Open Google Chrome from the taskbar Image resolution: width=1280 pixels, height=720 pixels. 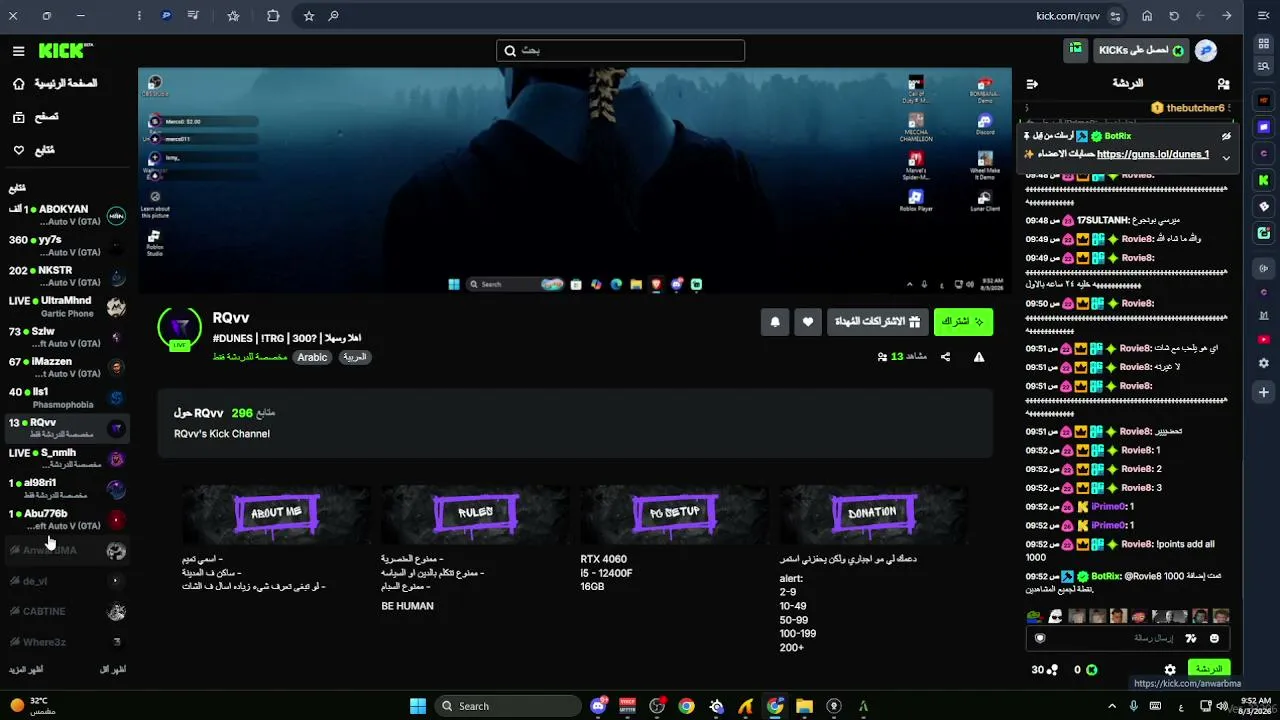(x=686, y=706)
